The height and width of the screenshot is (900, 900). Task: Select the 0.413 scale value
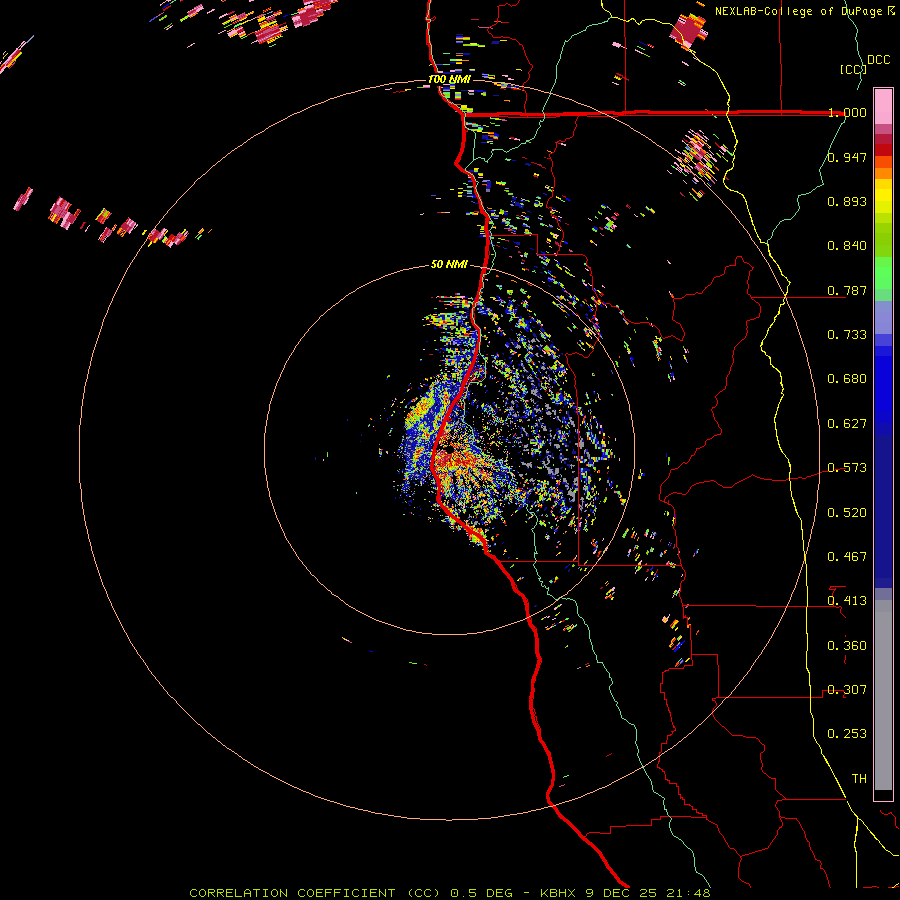847,601
